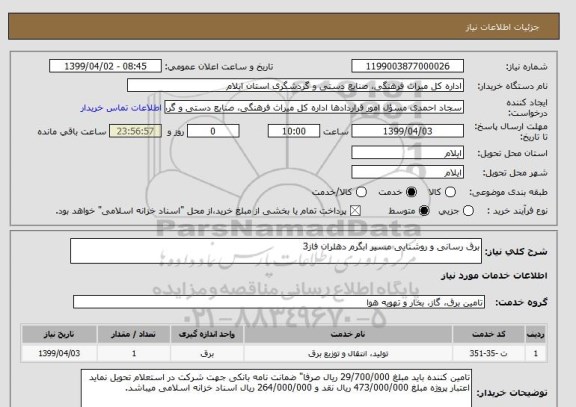Open the اطلاعات تماس خریدار link

tap(121, 108)
